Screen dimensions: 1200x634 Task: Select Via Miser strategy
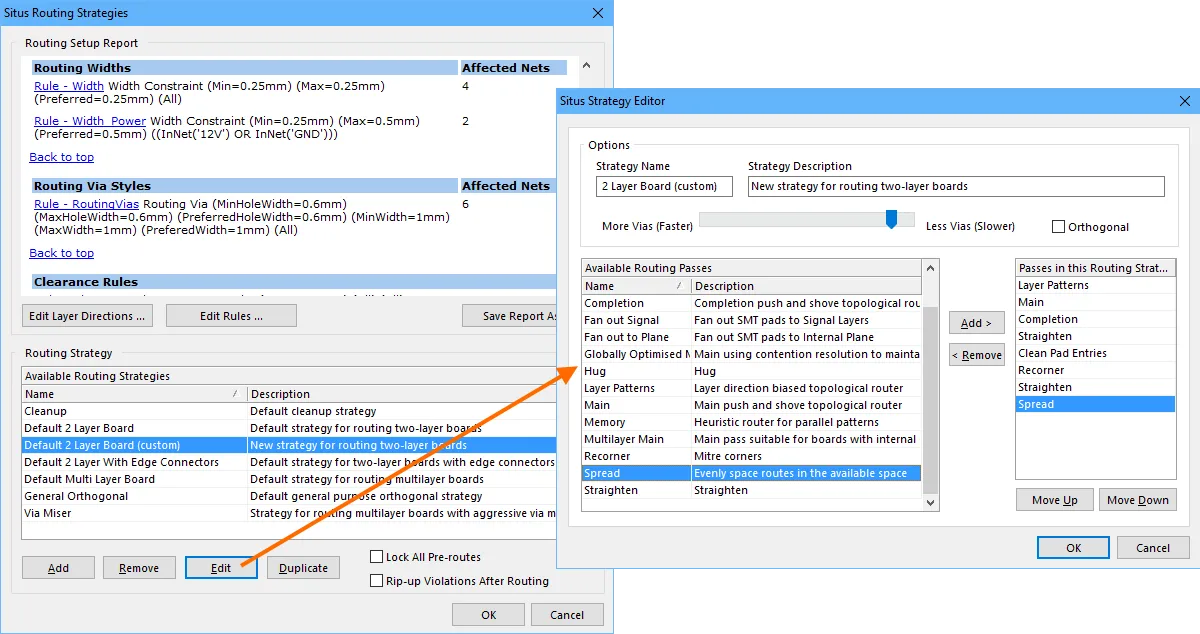(289, 513)
